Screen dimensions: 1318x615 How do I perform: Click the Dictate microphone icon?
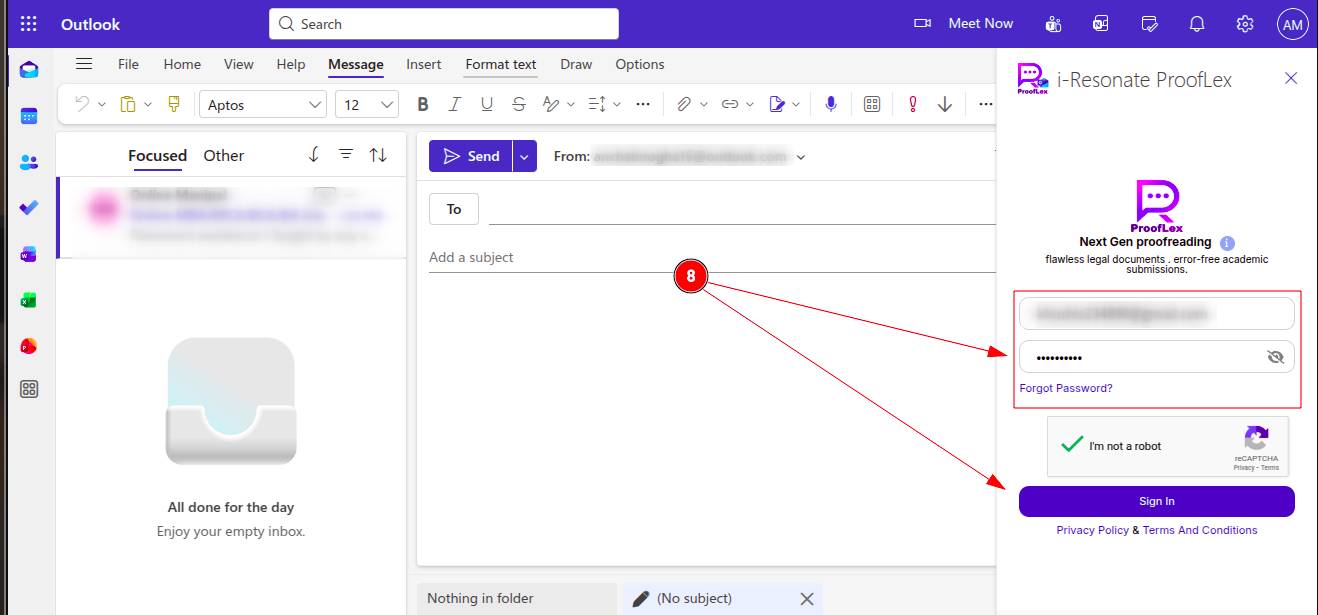(830, 104)
